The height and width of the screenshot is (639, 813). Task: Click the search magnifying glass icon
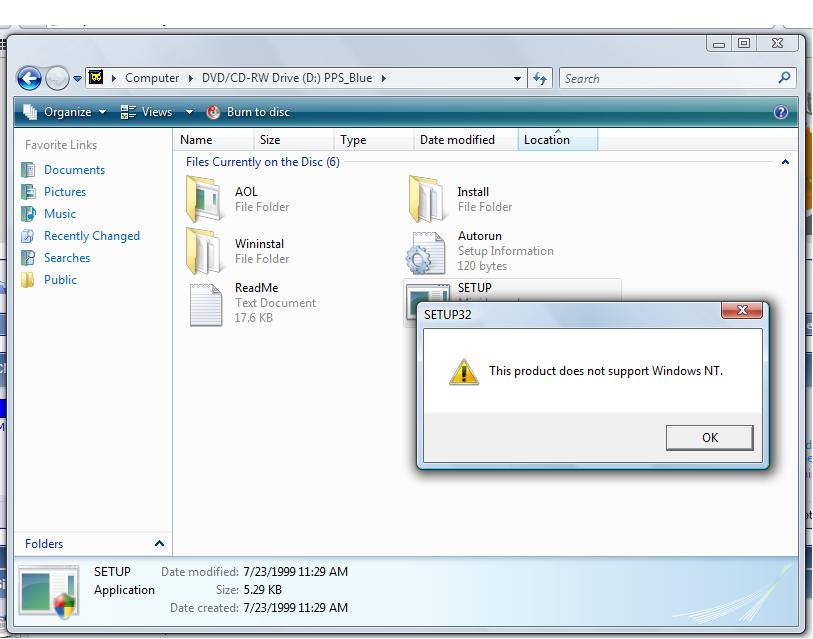pyautogui.click(x=784, y=78)
